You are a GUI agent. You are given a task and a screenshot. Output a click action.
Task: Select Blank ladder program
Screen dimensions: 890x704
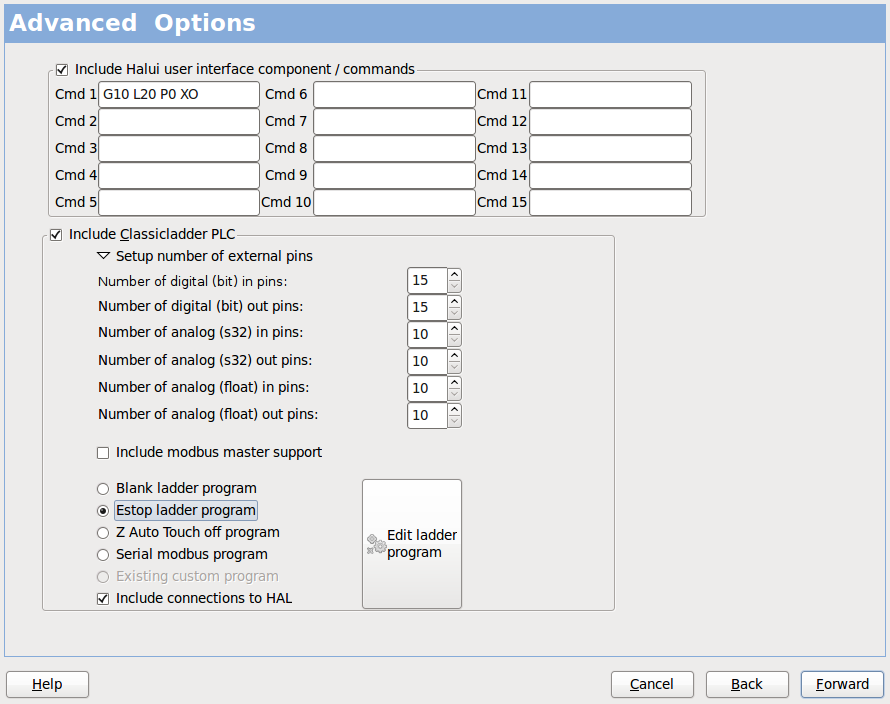pyautogui.click(x=103, y=488)
